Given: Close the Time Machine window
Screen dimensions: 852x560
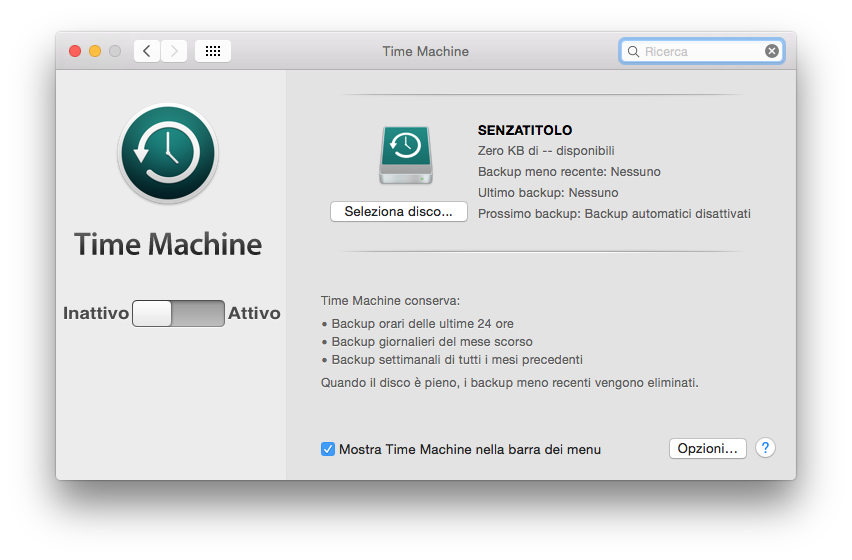Looking at the screenshot, I should (75, 51).
